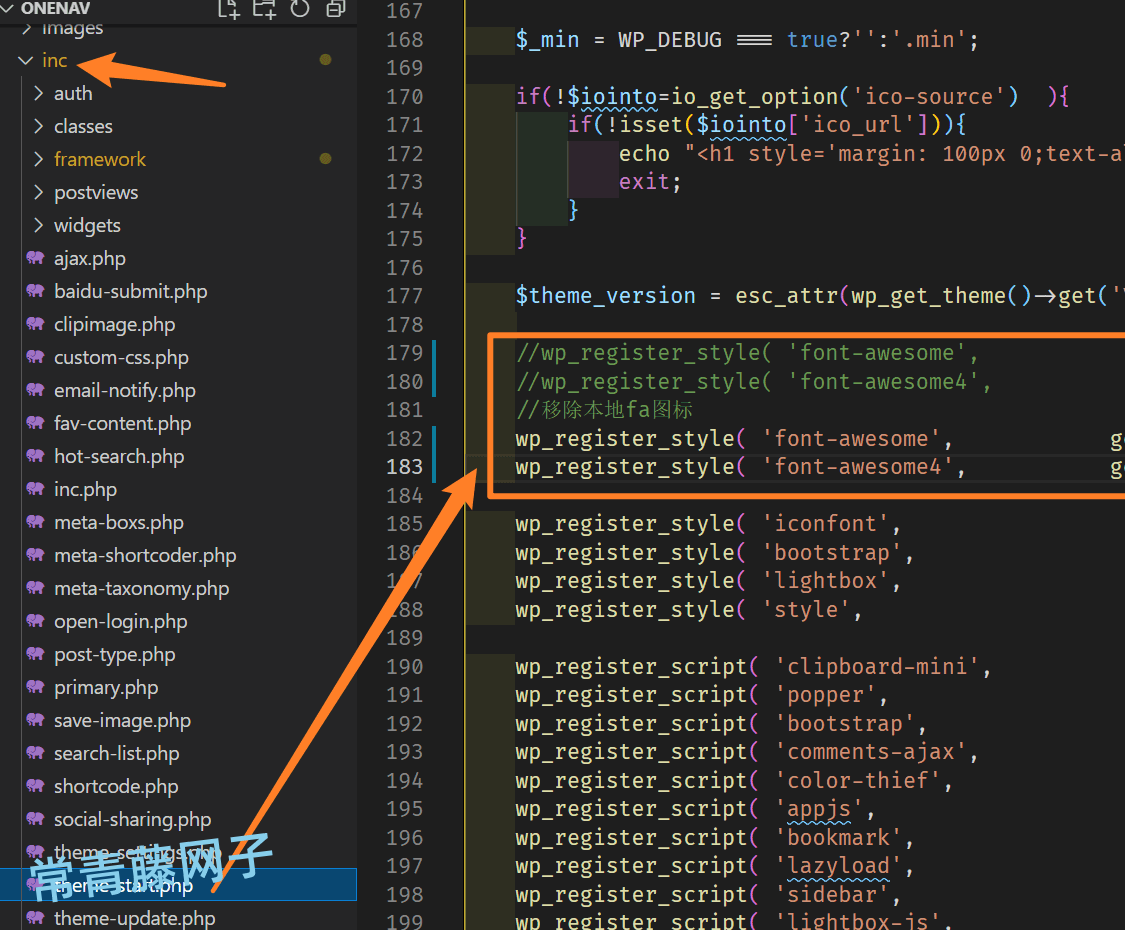Open hot-search.php file
The height and width of the screenshot is (930, 1125).
point(119,456)
